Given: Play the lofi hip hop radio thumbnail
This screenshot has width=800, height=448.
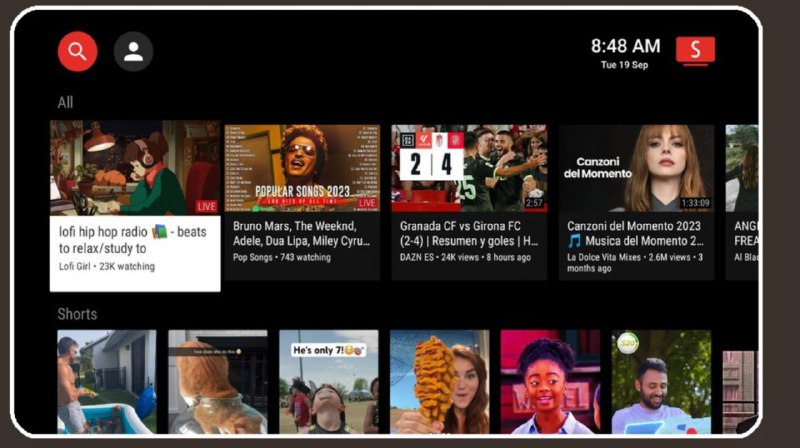Looking at the screenshot, I should (x=135, y=168).
